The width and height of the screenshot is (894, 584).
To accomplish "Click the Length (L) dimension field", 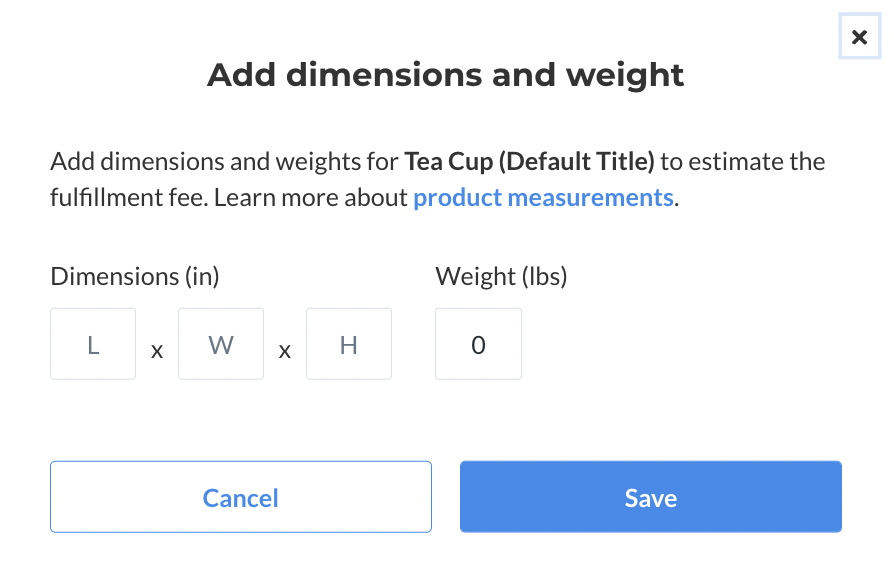I will pyautogui.click(x=93, y=344).
